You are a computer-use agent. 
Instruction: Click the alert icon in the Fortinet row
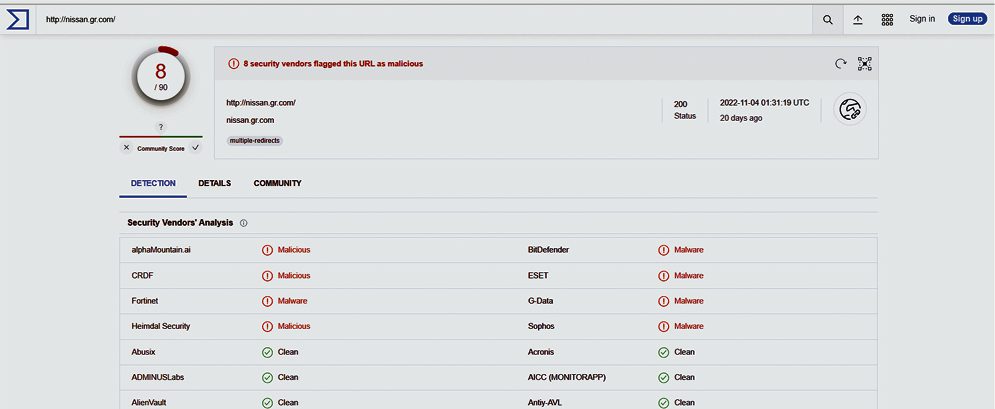[x=267, y=301]
